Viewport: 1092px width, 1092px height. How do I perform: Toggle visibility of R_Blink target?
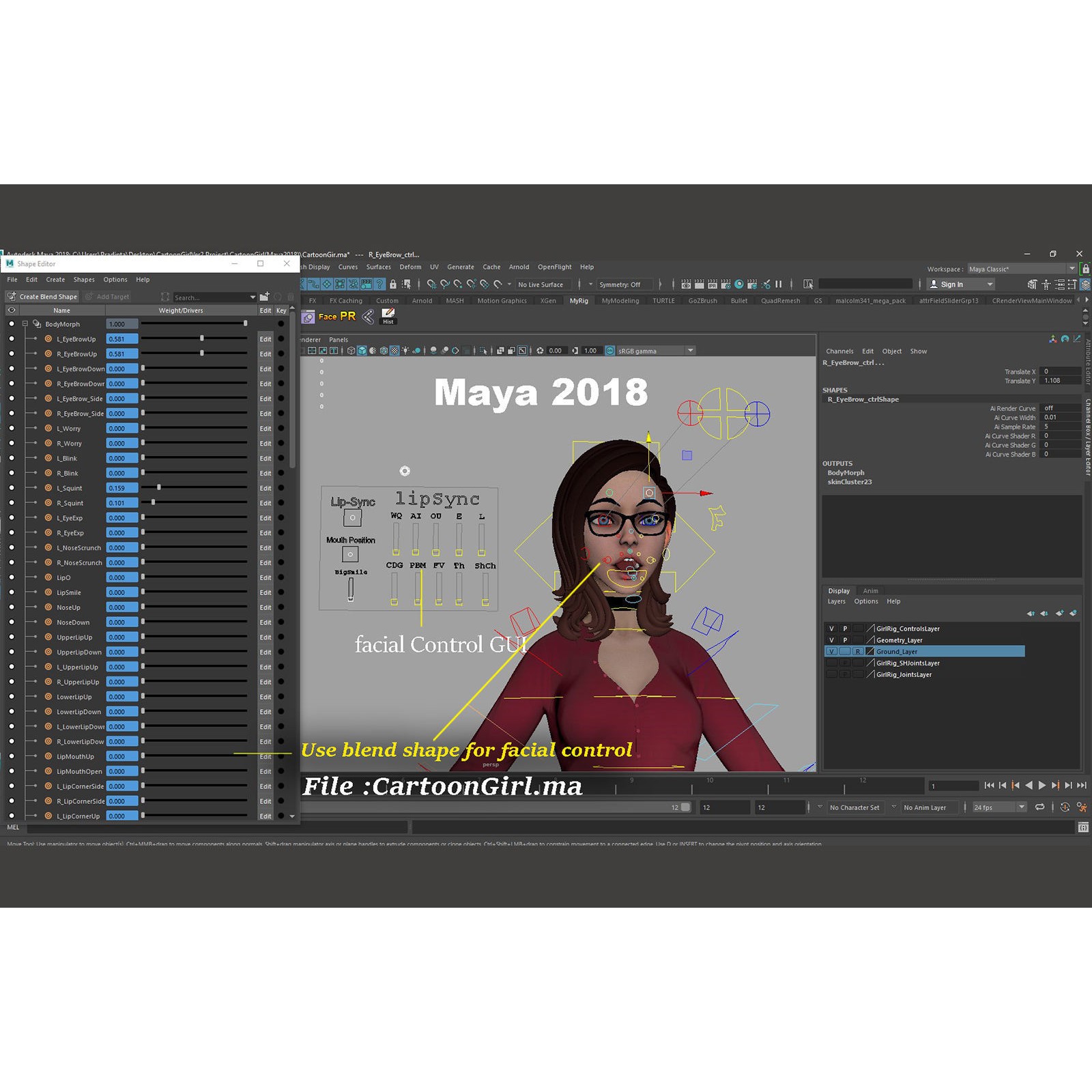(x=12, y=472)
